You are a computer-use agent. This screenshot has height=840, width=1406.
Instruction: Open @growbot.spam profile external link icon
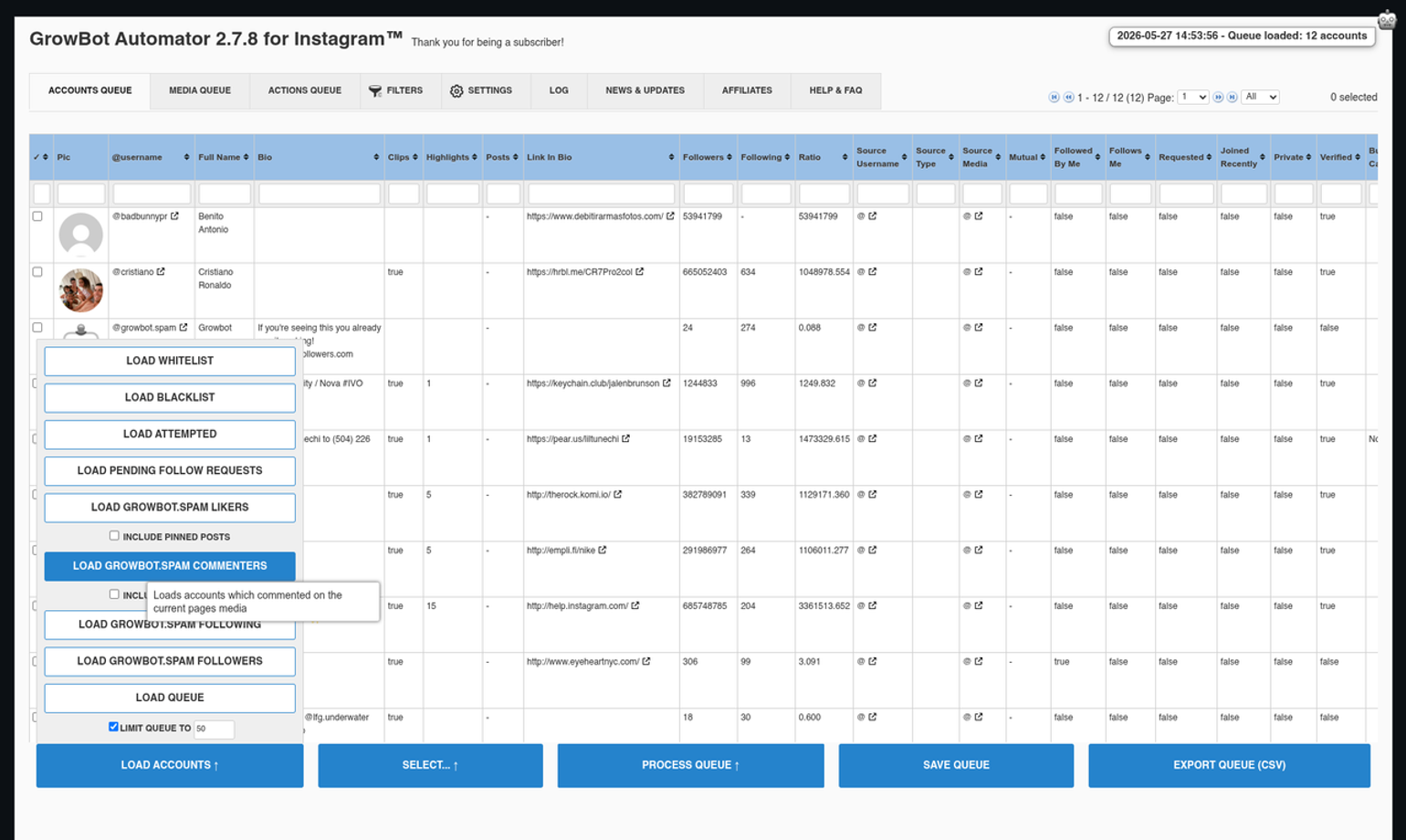[x=184, y=328]
